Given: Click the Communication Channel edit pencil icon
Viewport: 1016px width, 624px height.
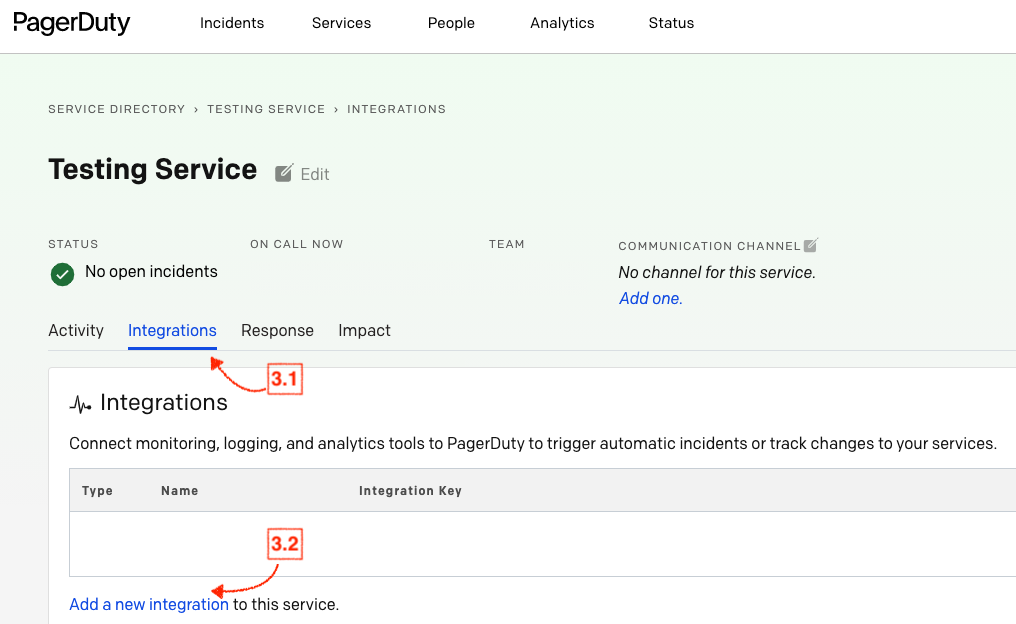Looking at the screenshot, I should [811, 245].
